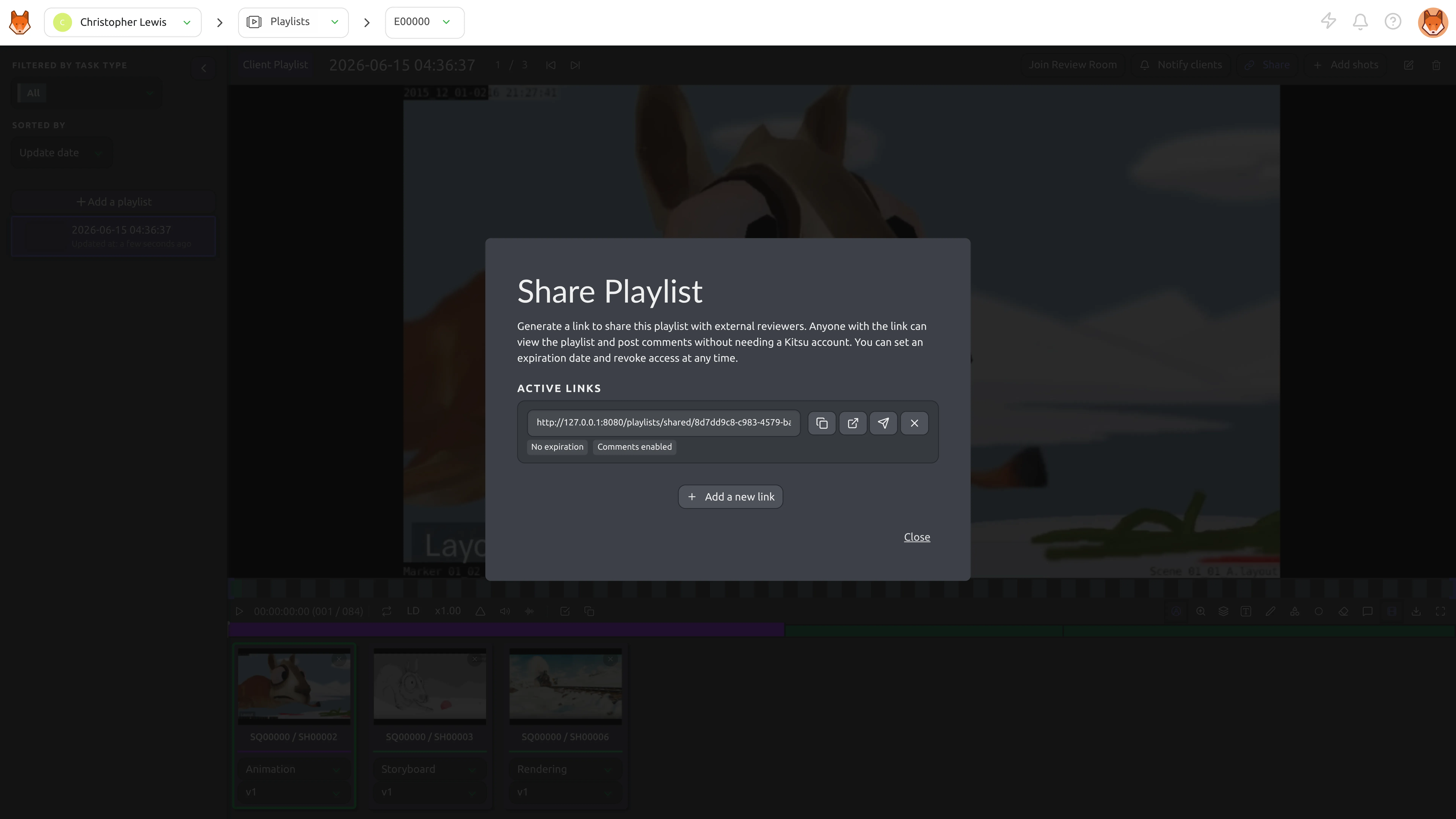Open annotation color circle picker
Image resolution: width=1456 pixels, height=819 pixels.
(x=1319, y=612)
